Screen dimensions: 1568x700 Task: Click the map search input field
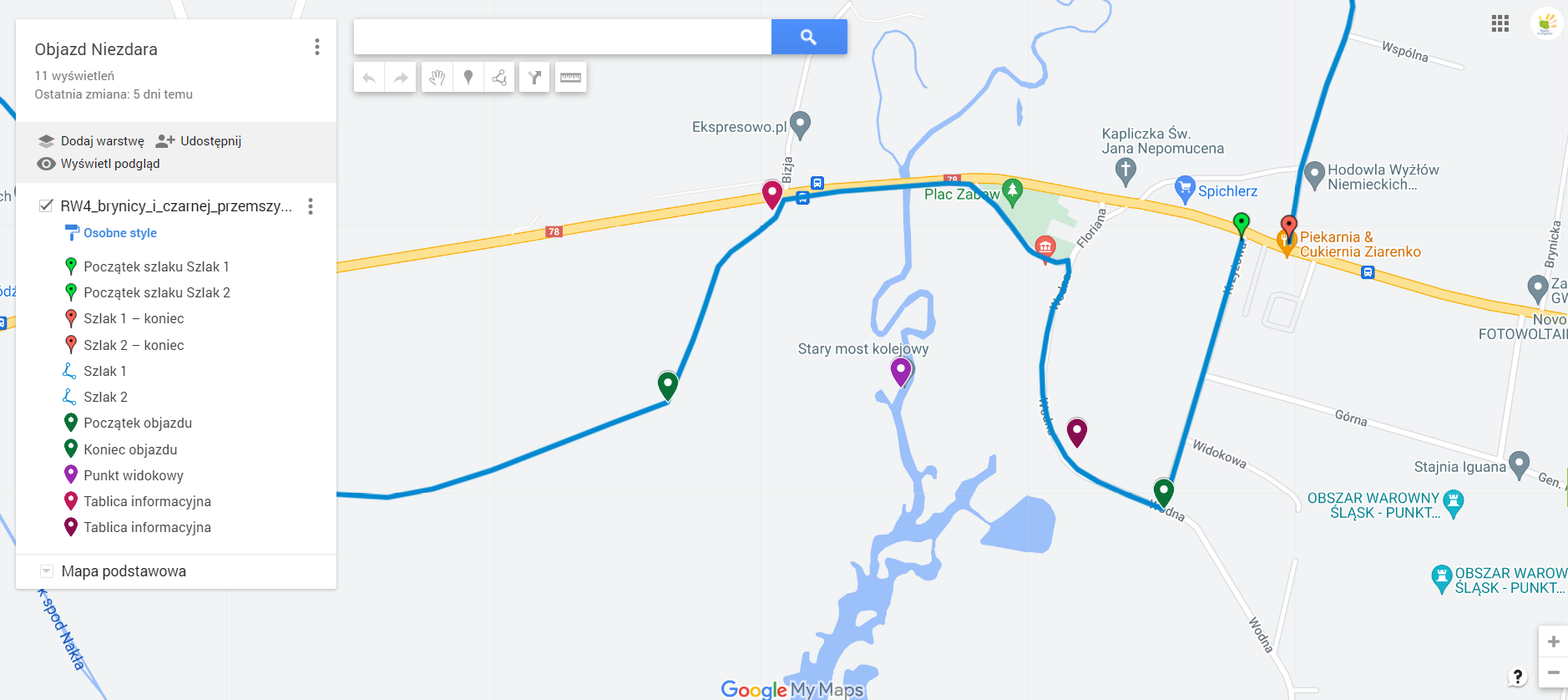[x=563, y=37]
